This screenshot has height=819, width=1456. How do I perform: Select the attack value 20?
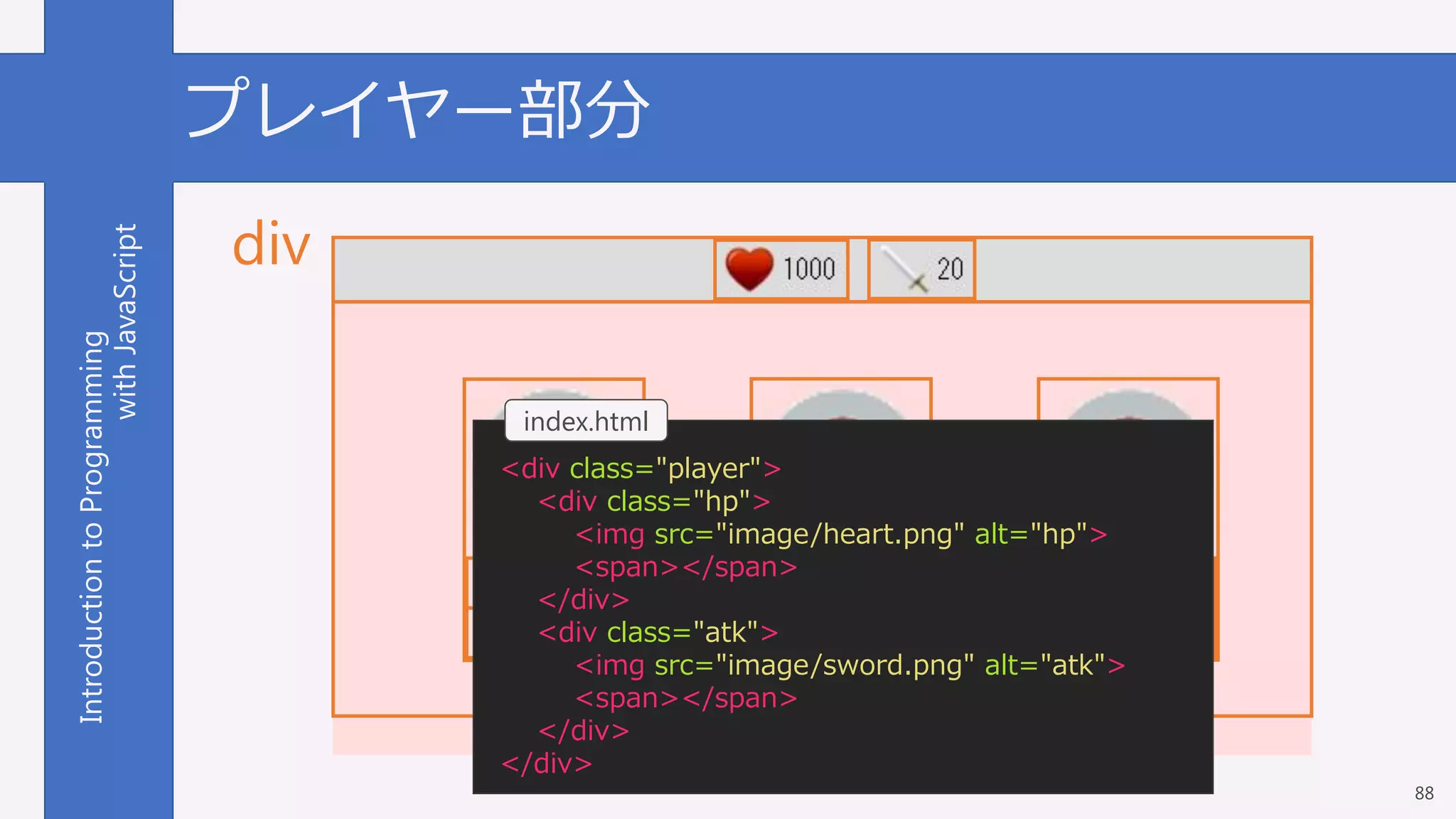[950, 269]
